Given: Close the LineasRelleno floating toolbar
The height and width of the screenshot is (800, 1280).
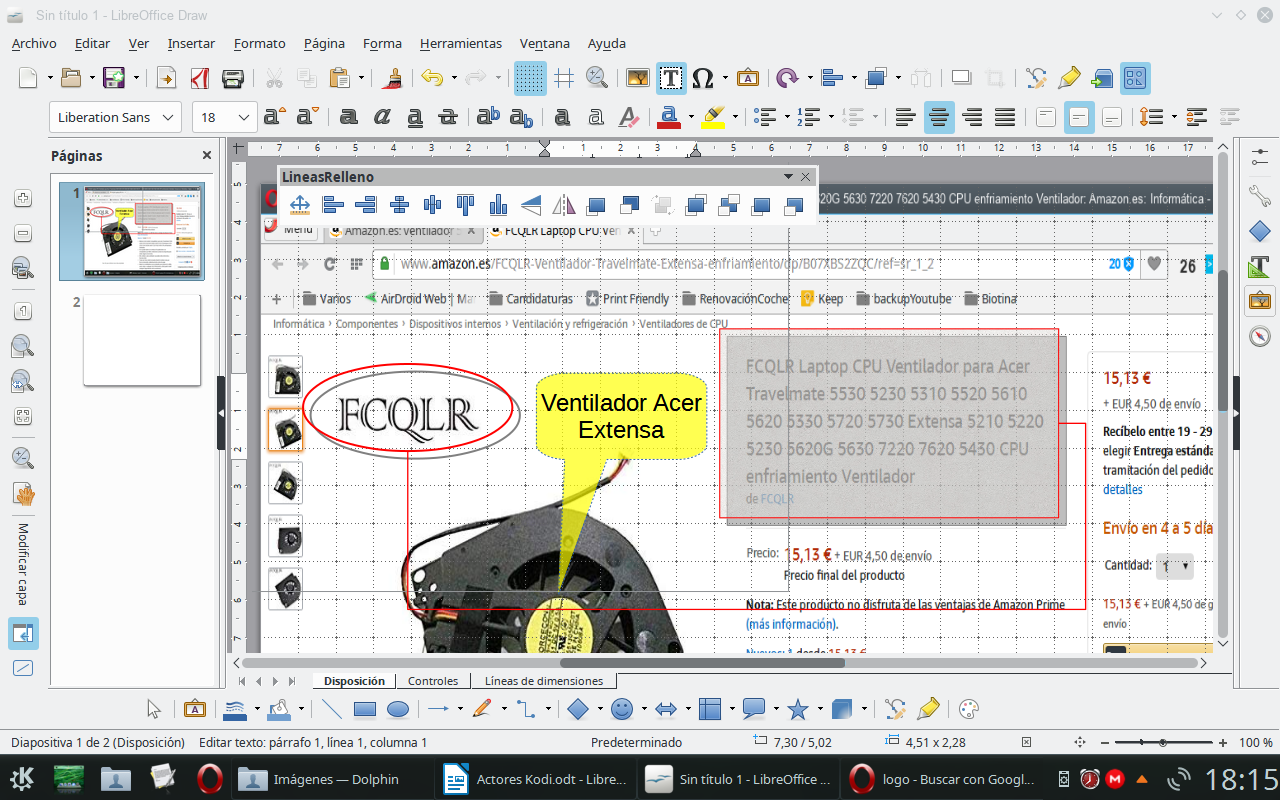Looking at the screenshot, I should [x=806, y=177].
